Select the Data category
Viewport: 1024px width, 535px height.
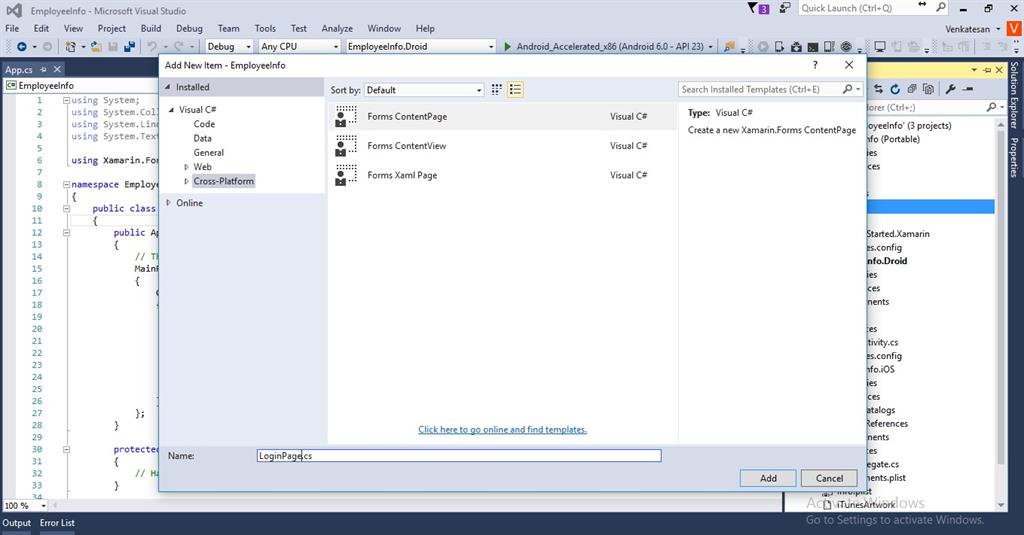(202, 138)
